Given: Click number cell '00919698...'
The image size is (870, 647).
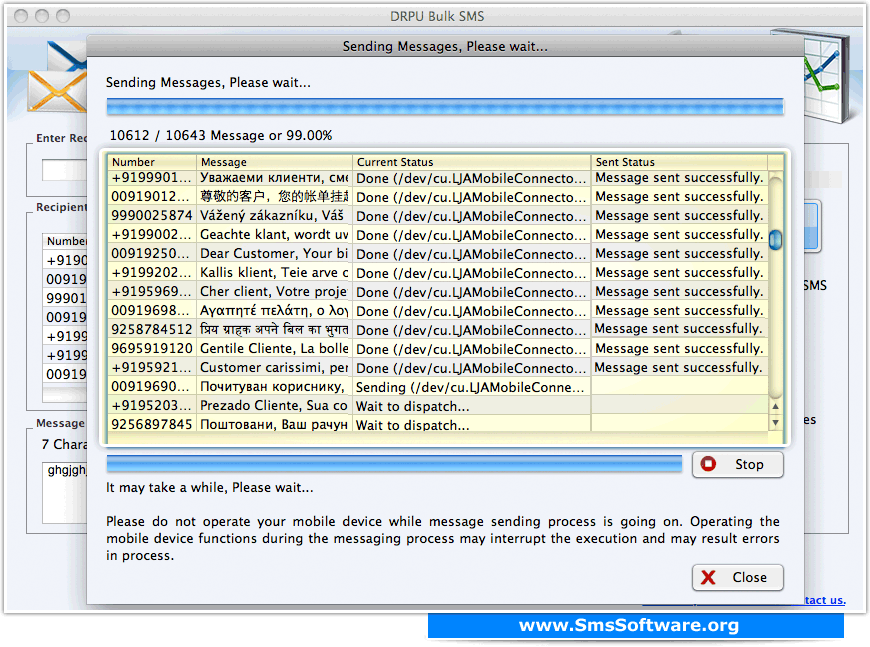Looking at the screenshot, I should tap(151, 311).
